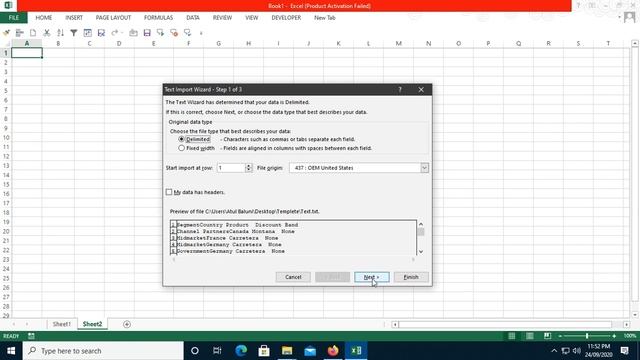The image size is (640, 360).
Task: Select the Delimited radio option
Action: click(x=182, y=139)
